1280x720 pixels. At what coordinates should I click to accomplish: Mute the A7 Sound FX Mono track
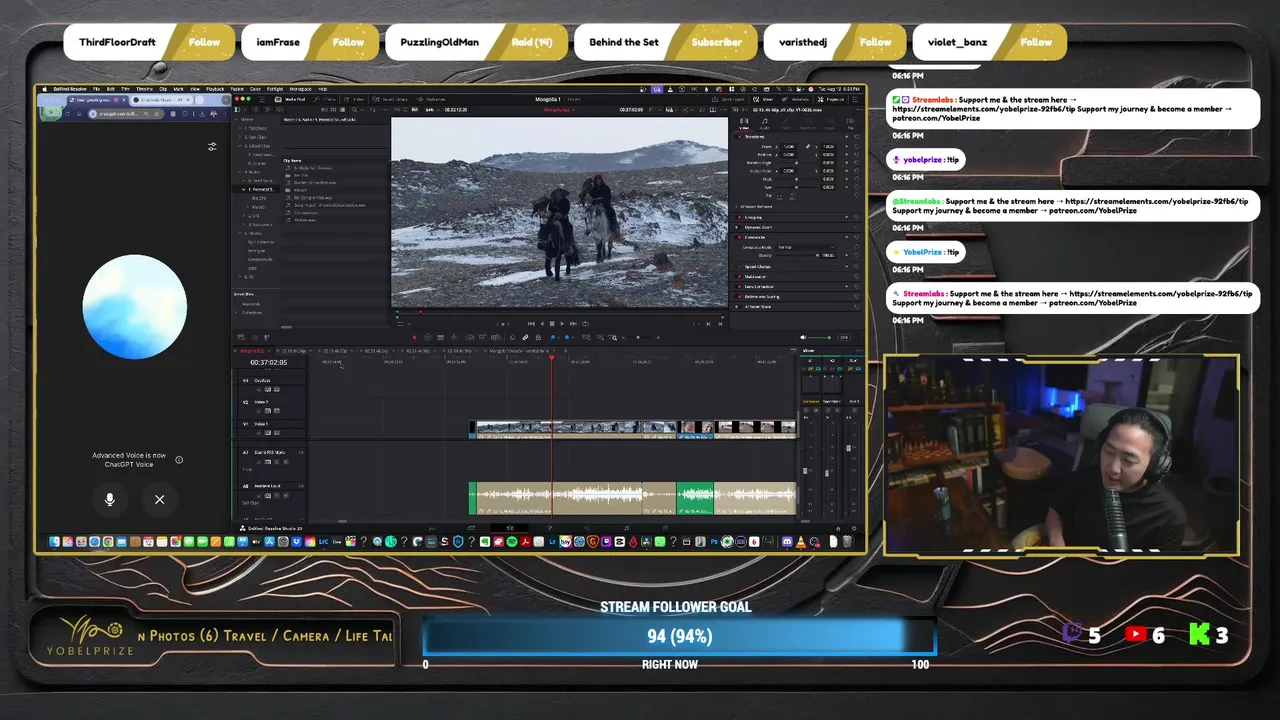coord(285,462)
